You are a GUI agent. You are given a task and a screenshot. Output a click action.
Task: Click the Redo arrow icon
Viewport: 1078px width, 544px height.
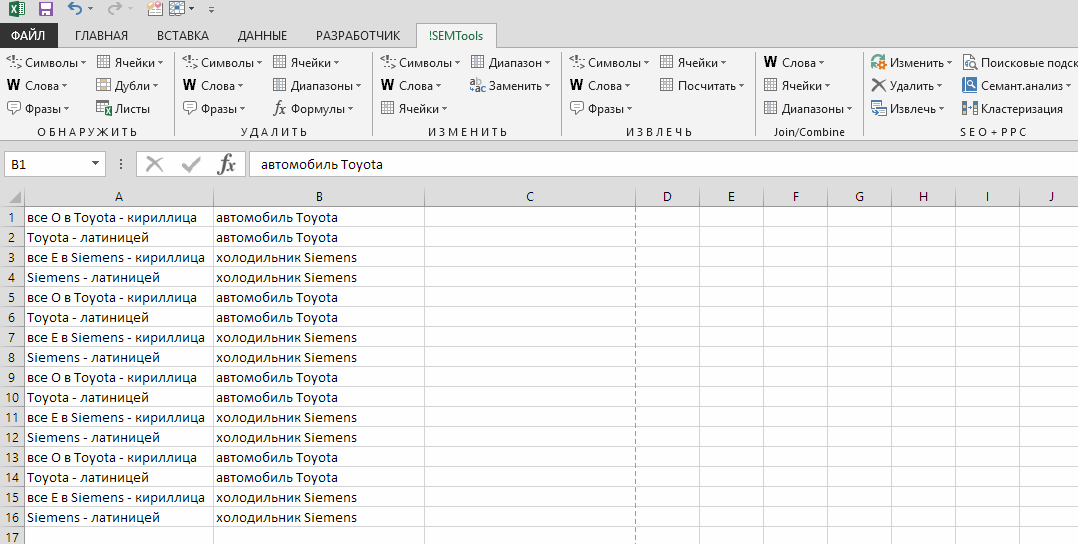pos(114,8)
